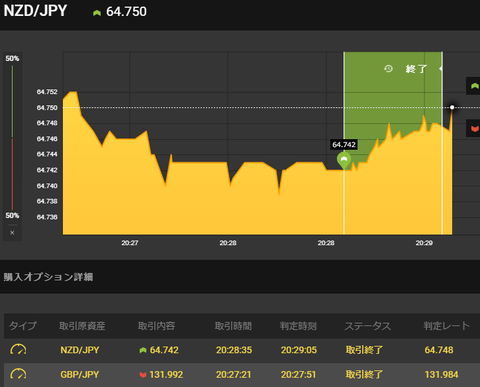Click the 終了 label in the green zone
The image size is (480, 387).
click(416, 69)
